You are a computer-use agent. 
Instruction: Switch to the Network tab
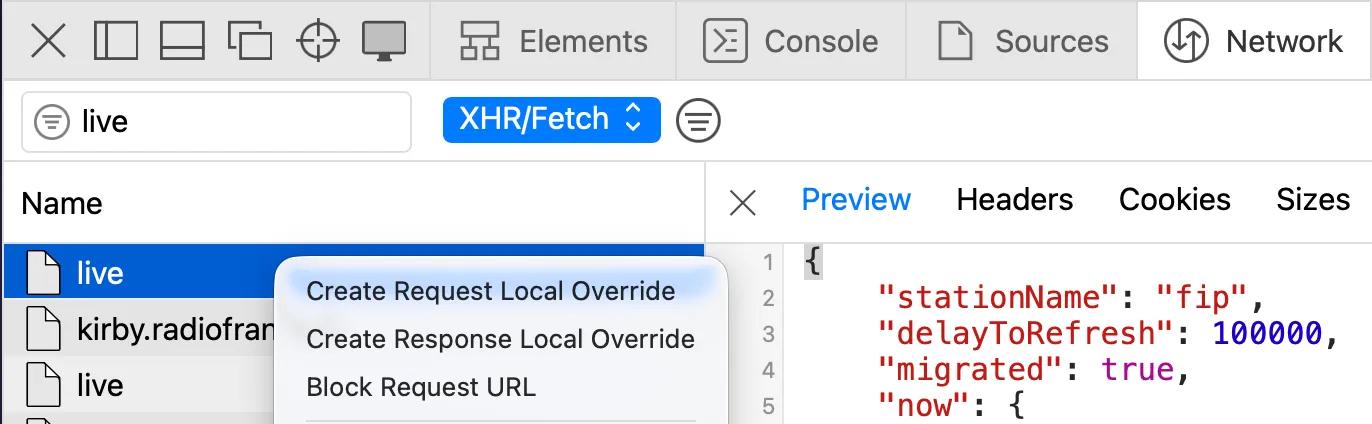(1254, 41)
